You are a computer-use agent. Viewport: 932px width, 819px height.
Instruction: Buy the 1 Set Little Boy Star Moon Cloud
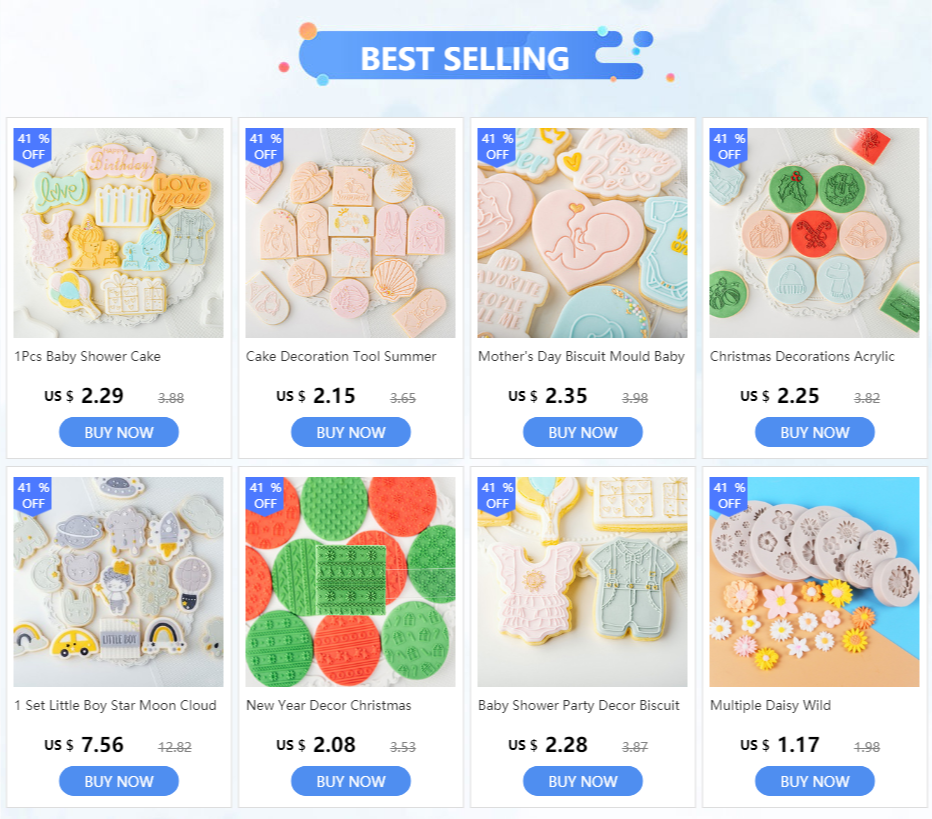point(119,781)
